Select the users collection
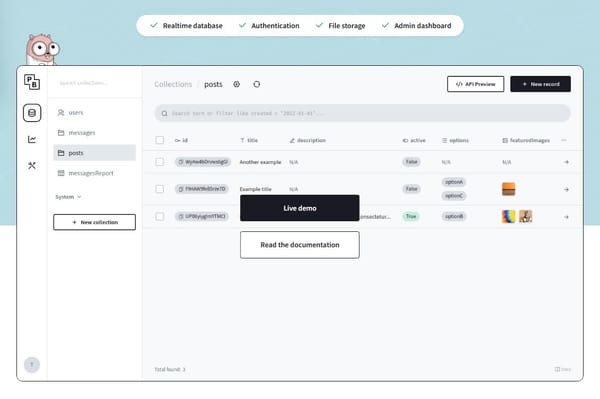600x399 pixels. point(95,112)
